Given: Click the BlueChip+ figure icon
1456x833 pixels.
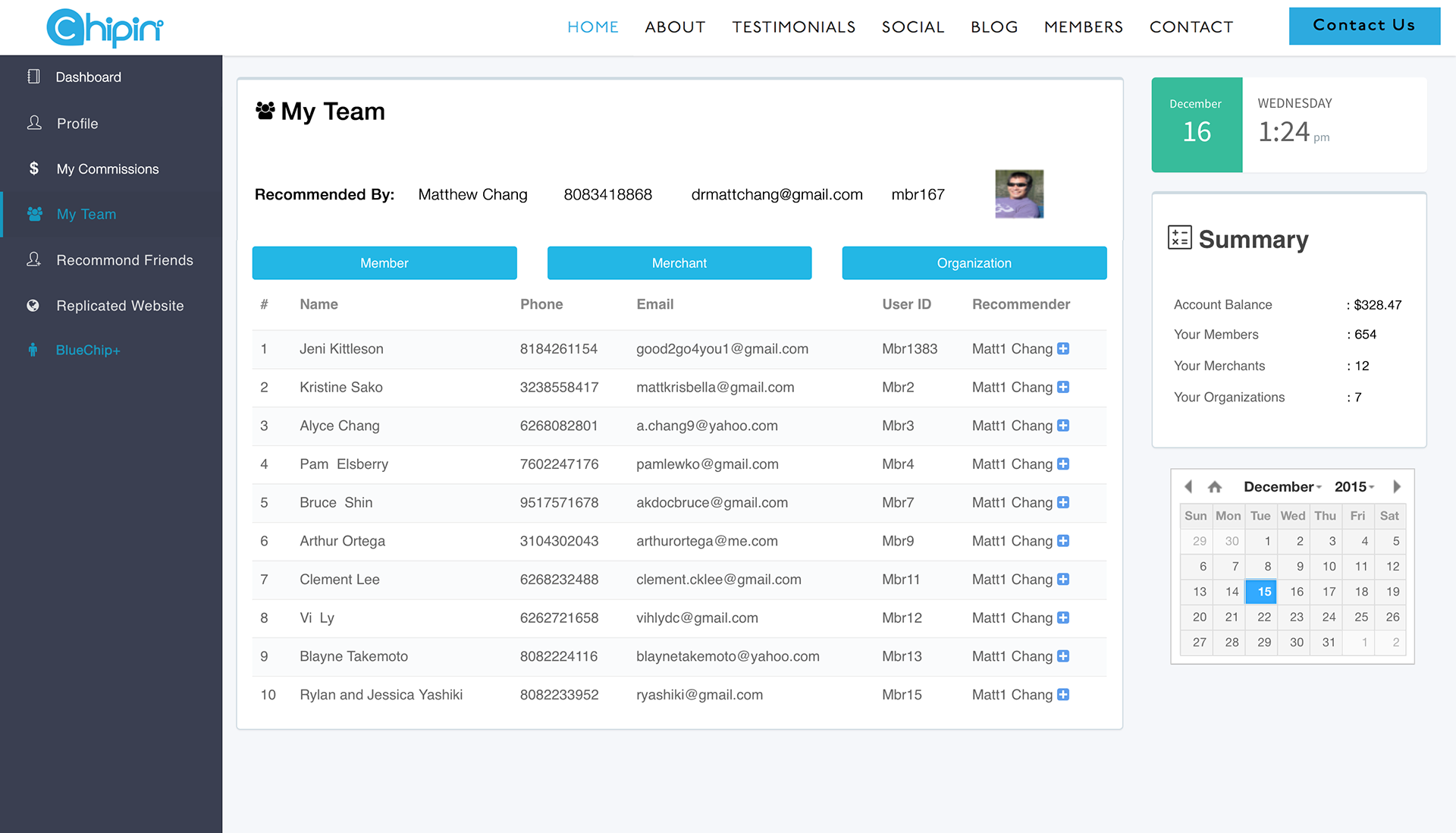Looking at the screenshot, I should tap(33, 350).
